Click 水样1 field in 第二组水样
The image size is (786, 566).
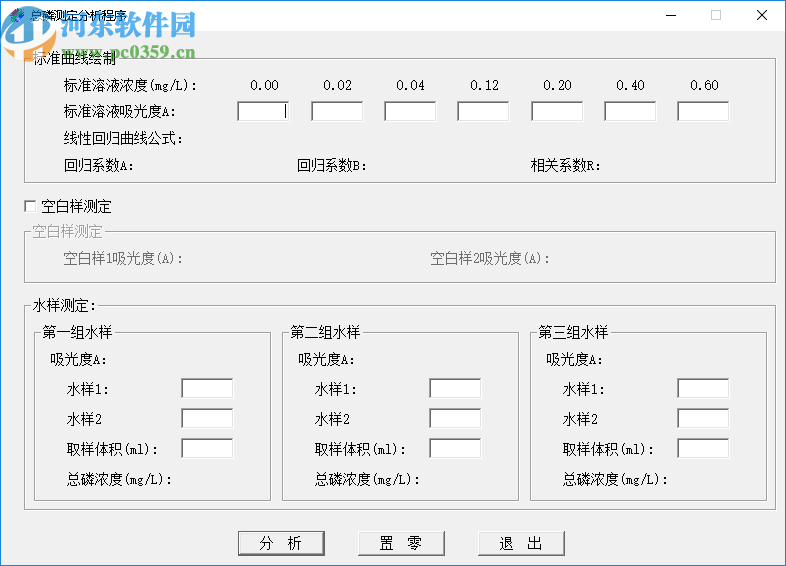pos(455,389)
